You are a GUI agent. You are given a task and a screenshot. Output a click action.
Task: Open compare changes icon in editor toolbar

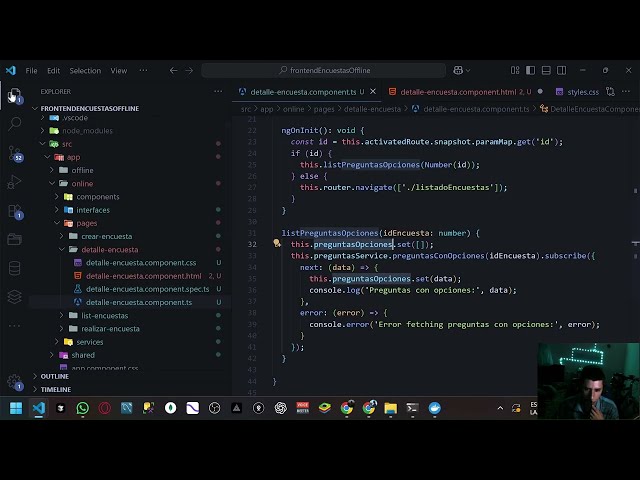(610, 92)
